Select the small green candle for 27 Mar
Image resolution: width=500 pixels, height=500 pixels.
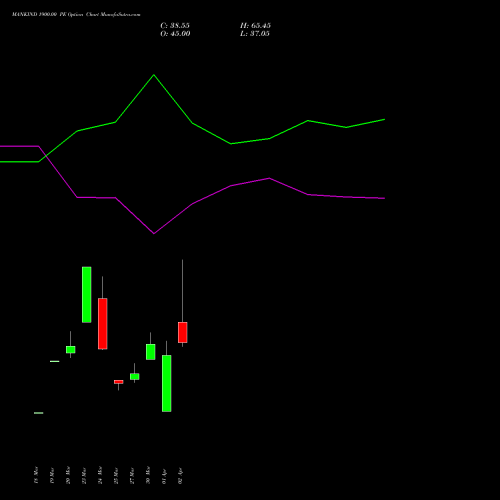tap(135, 376)
